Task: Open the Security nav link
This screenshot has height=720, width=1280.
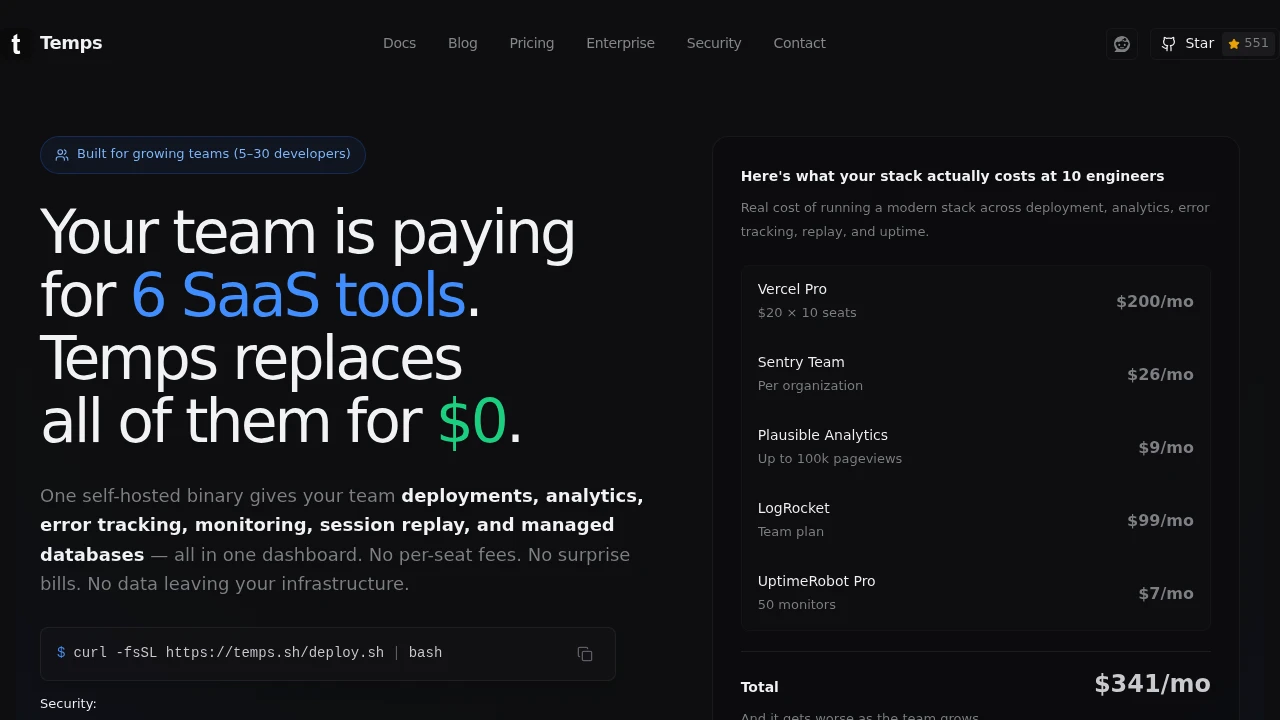Action: point(714,43)
